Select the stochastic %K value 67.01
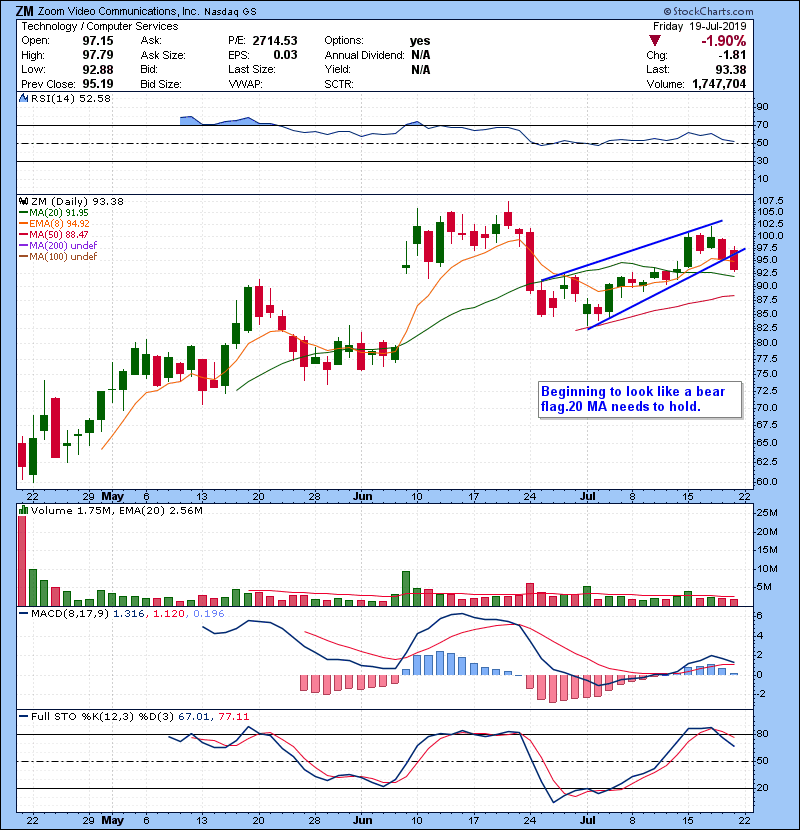 (x=193, y=717)
